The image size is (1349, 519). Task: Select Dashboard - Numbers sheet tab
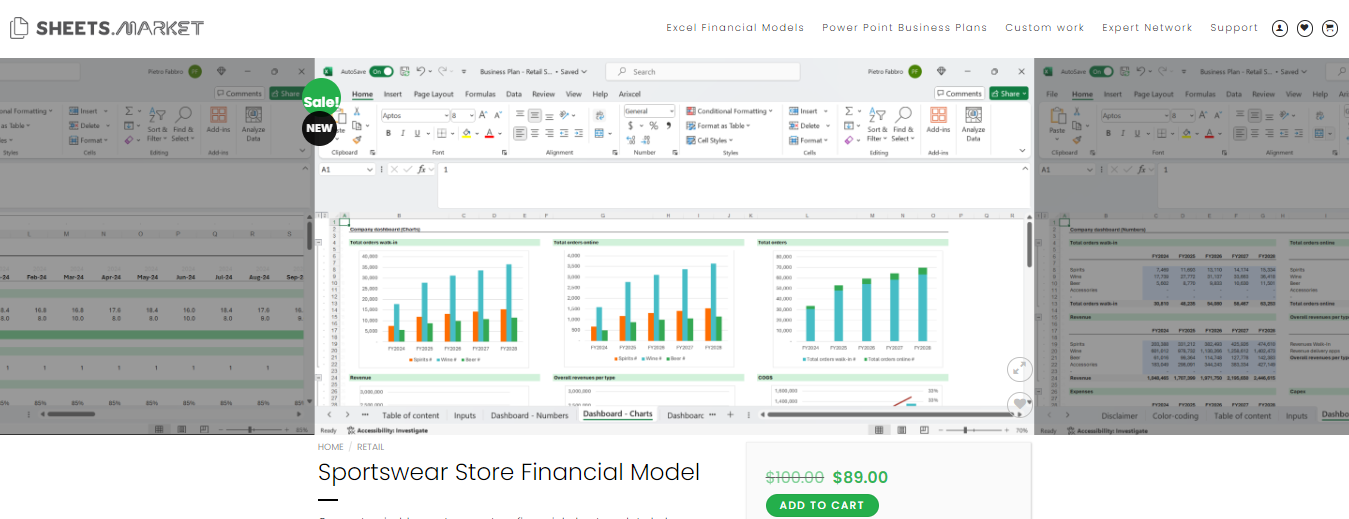(530, 414)
